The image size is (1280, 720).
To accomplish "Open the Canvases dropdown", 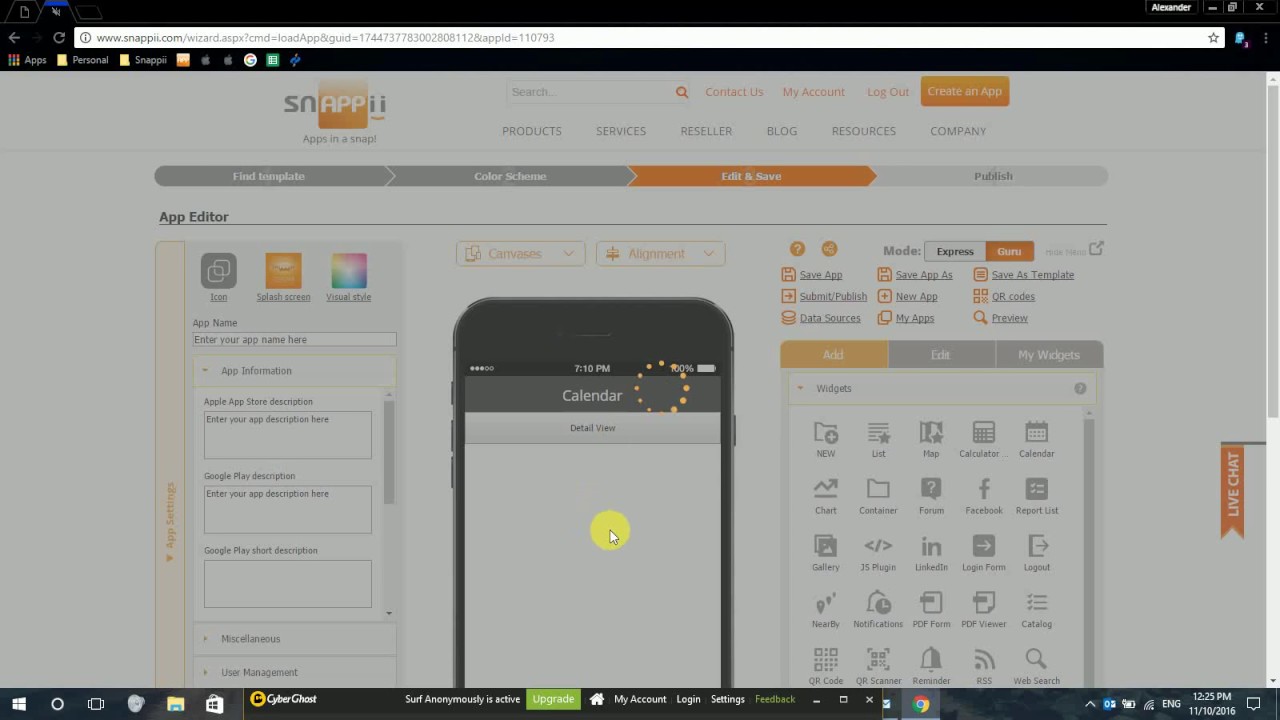I will pos(520,254).
